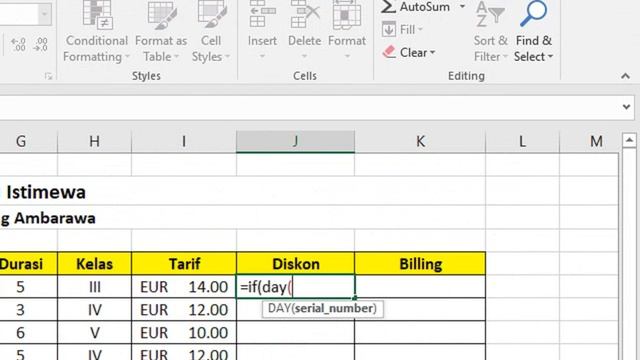Select column J header
This screenshot has width=640, height=360.
click(296, 142)
